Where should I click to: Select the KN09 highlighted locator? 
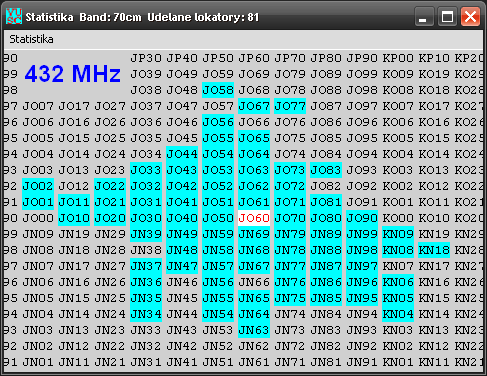[398, 234]
